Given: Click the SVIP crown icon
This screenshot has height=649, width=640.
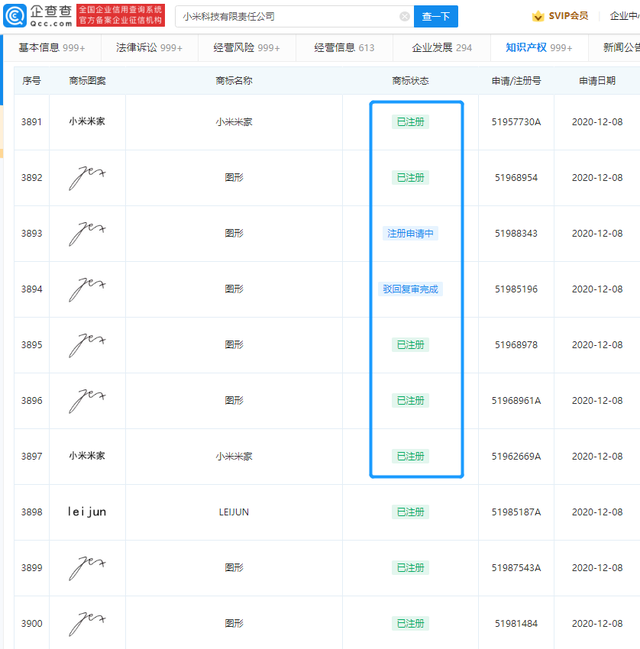Looking at the screenshot, I should (538, 17).
